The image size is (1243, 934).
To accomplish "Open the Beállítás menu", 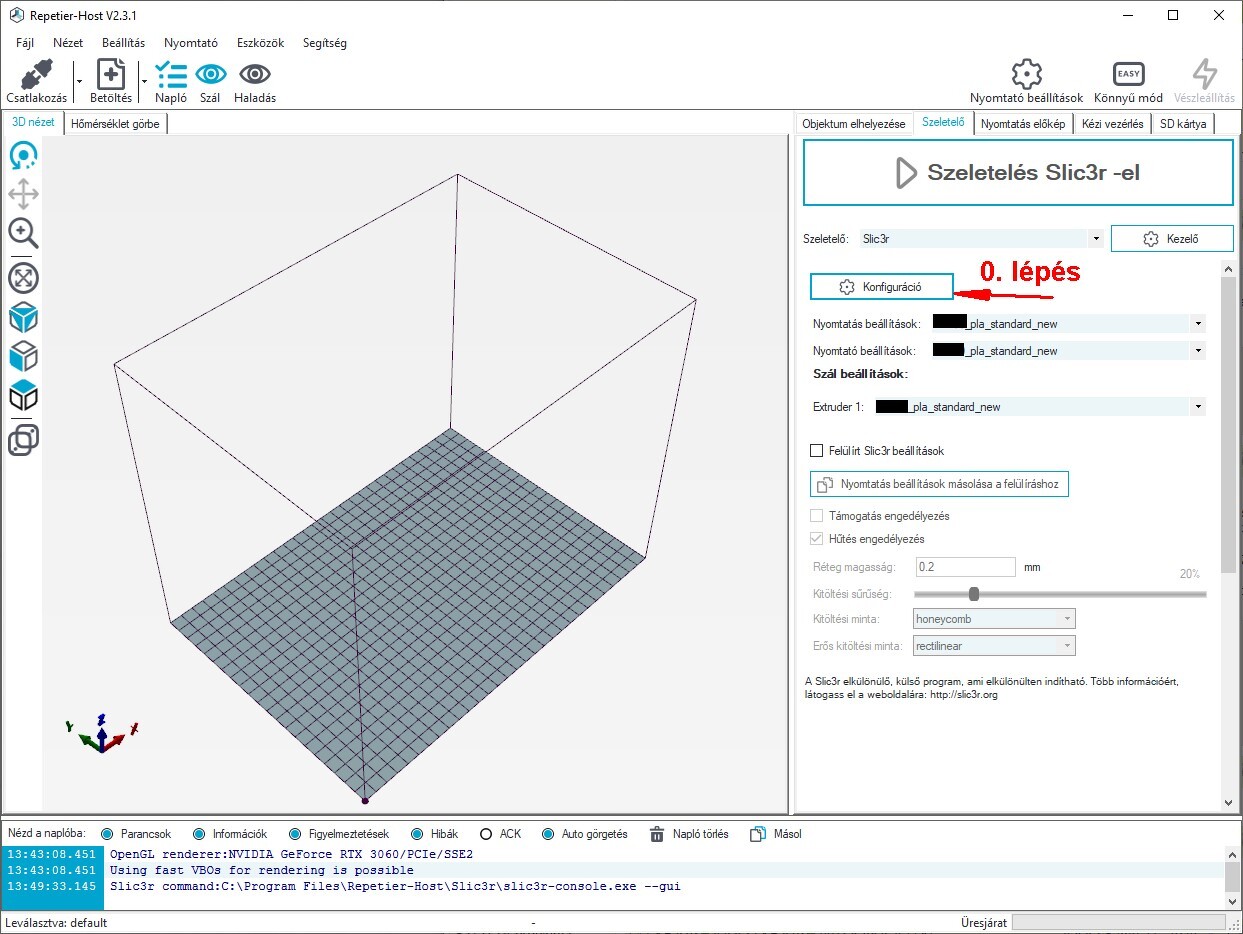I will (x=123, y=43).
